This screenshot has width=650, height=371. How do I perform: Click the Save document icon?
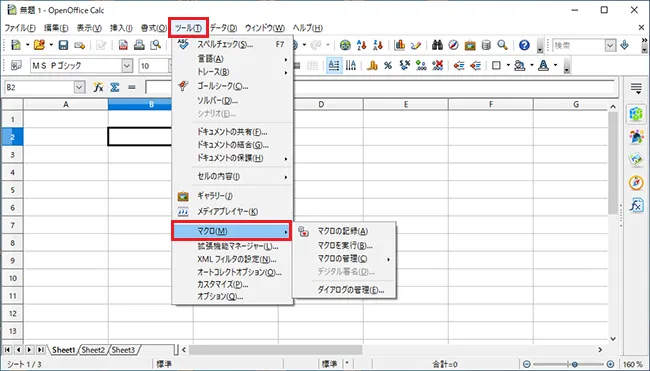[63, 45]
